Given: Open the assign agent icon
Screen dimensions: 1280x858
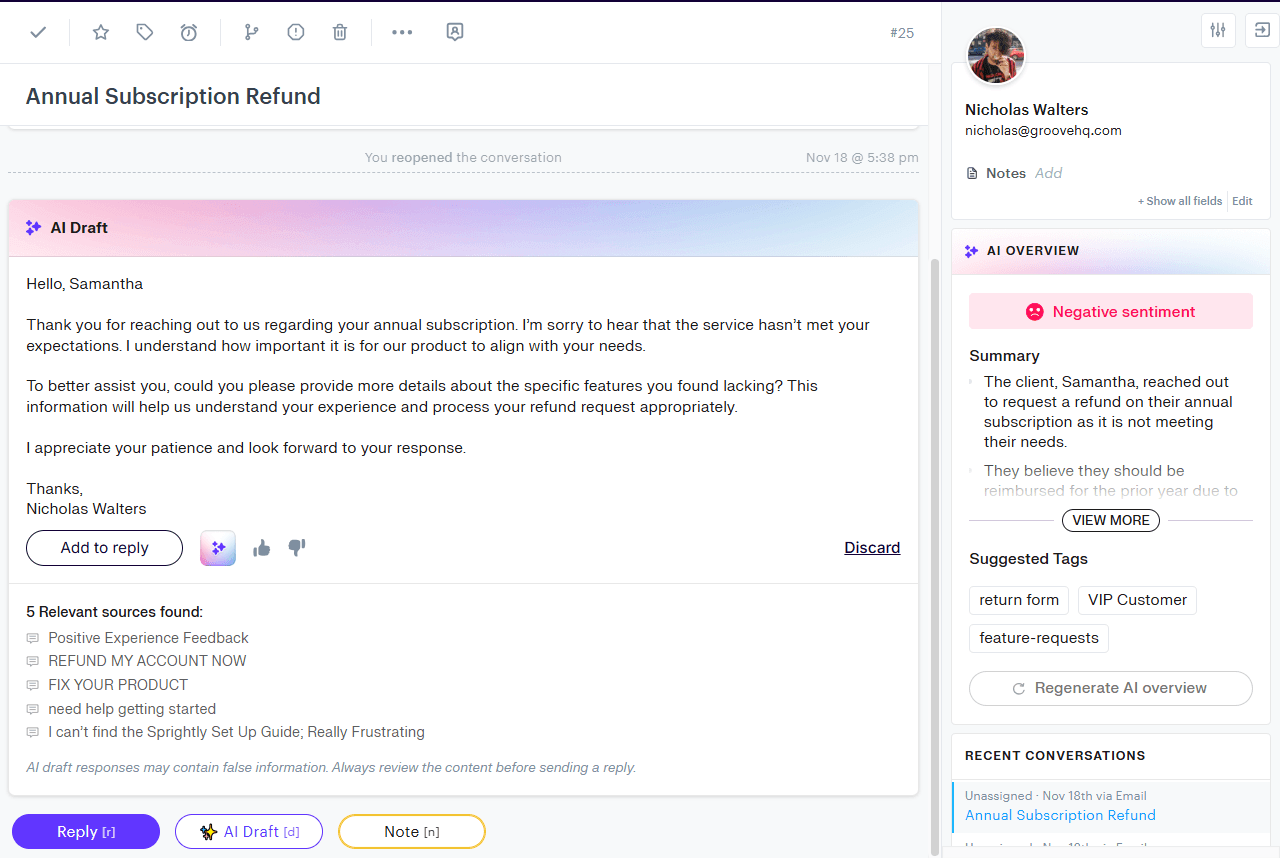Looking at the screenshot, I should point(455,32).
